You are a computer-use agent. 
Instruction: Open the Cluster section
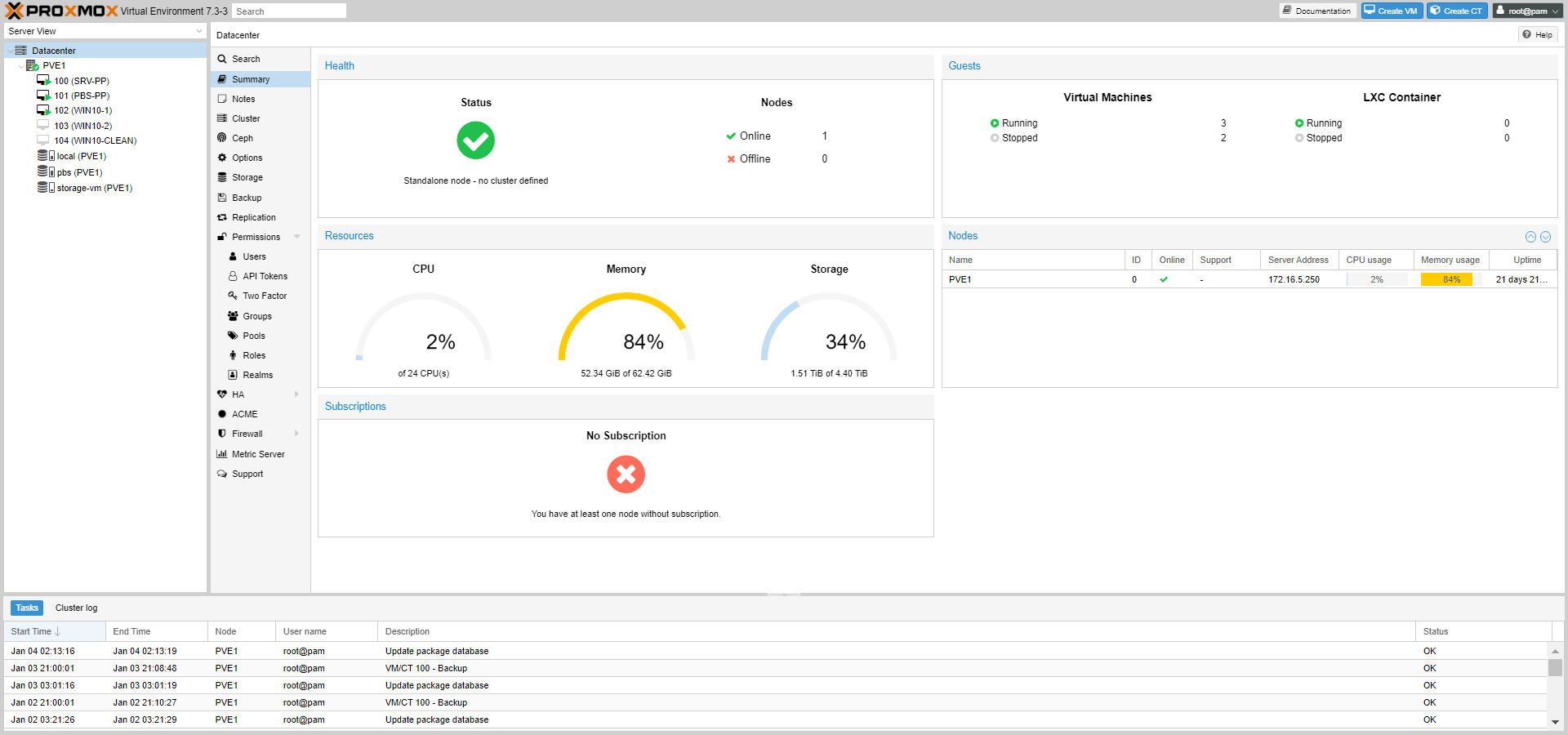click(261, 118)
